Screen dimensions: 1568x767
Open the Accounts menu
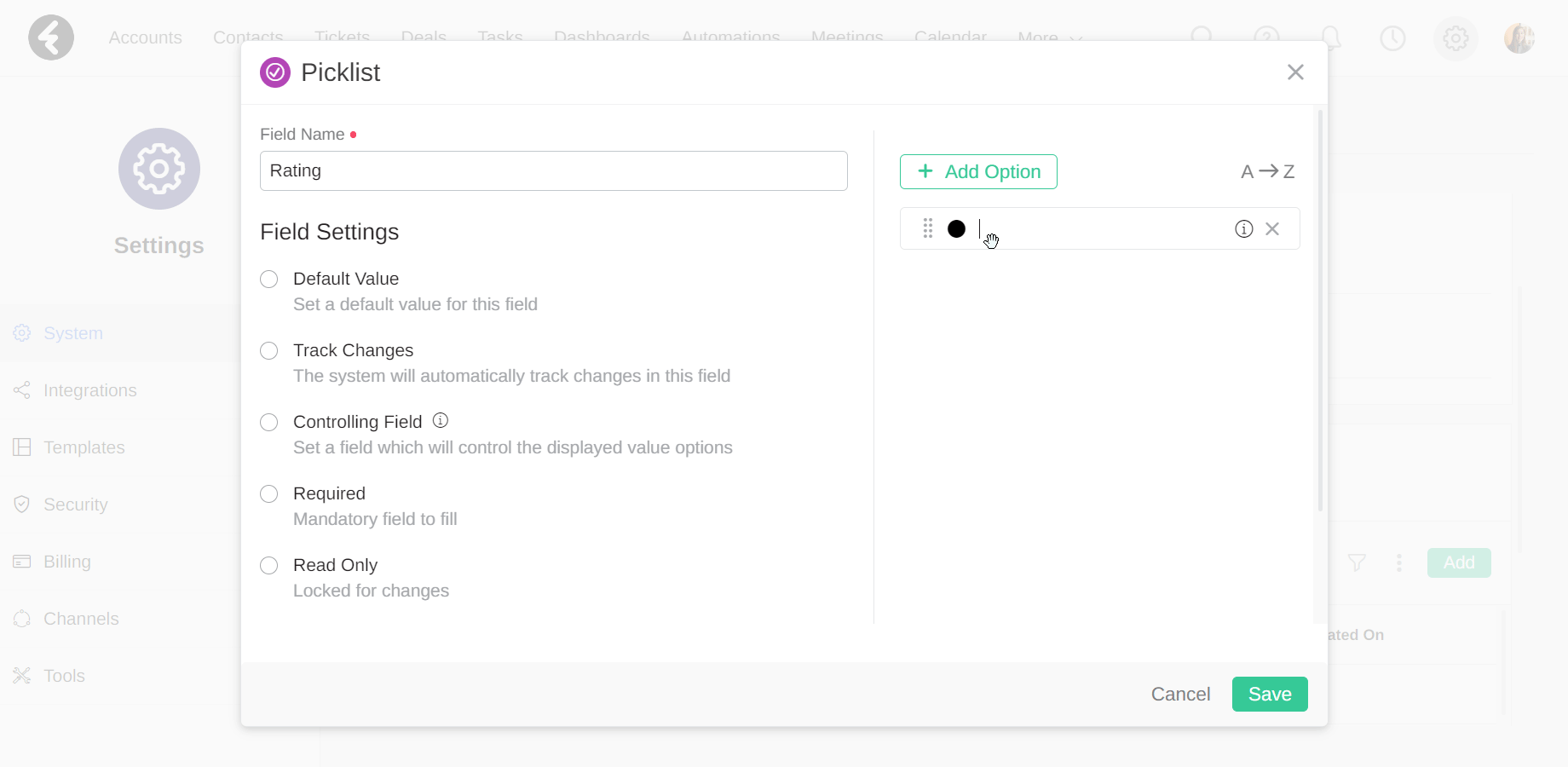(145, 37)
